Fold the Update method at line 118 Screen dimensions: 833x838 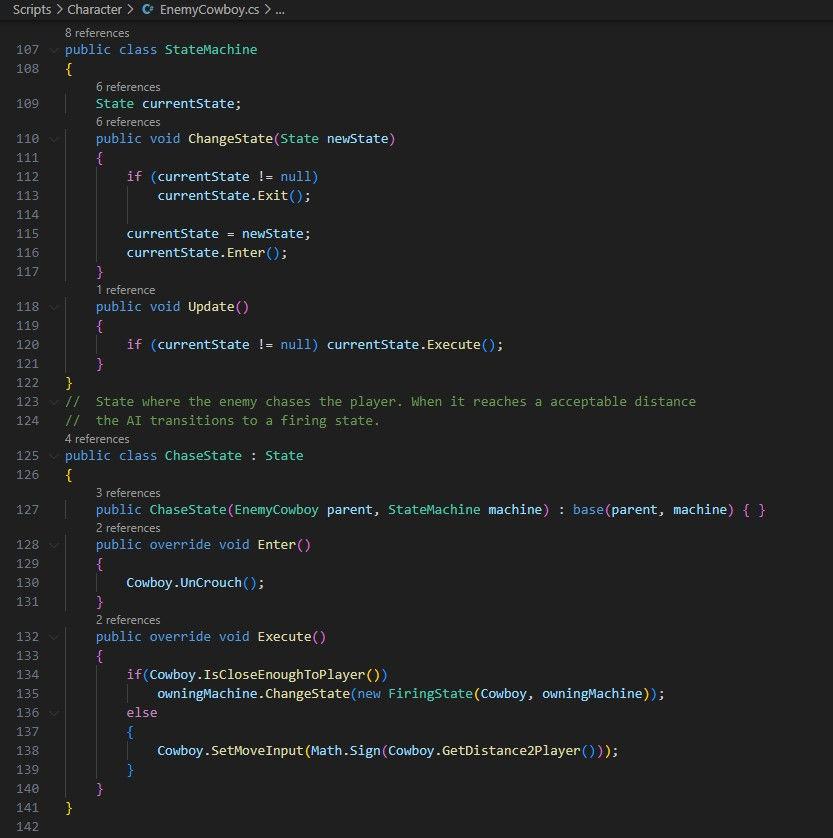pos(54,307)
